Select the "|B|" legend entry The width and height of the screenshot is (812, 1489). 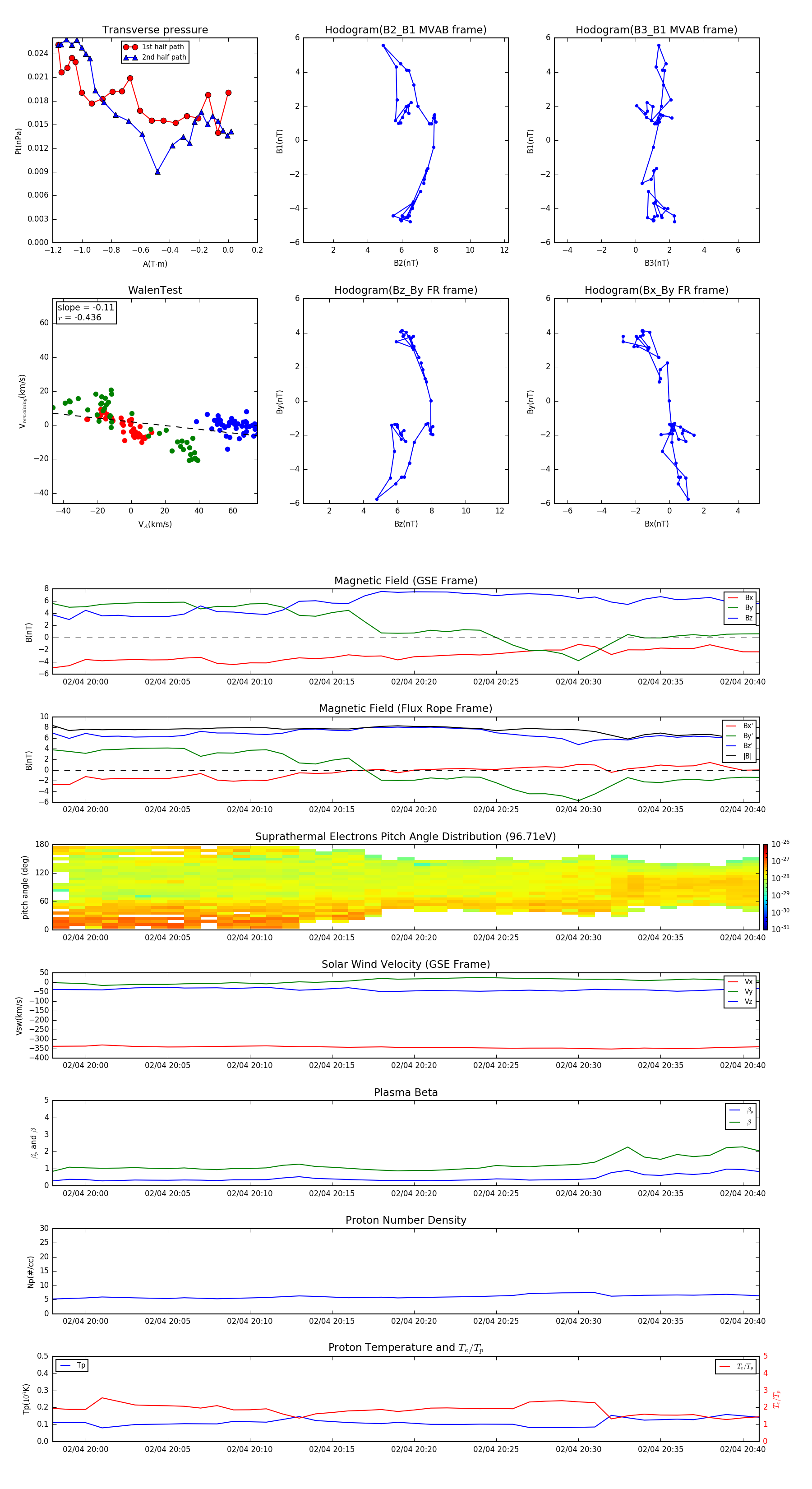[740, 756]
